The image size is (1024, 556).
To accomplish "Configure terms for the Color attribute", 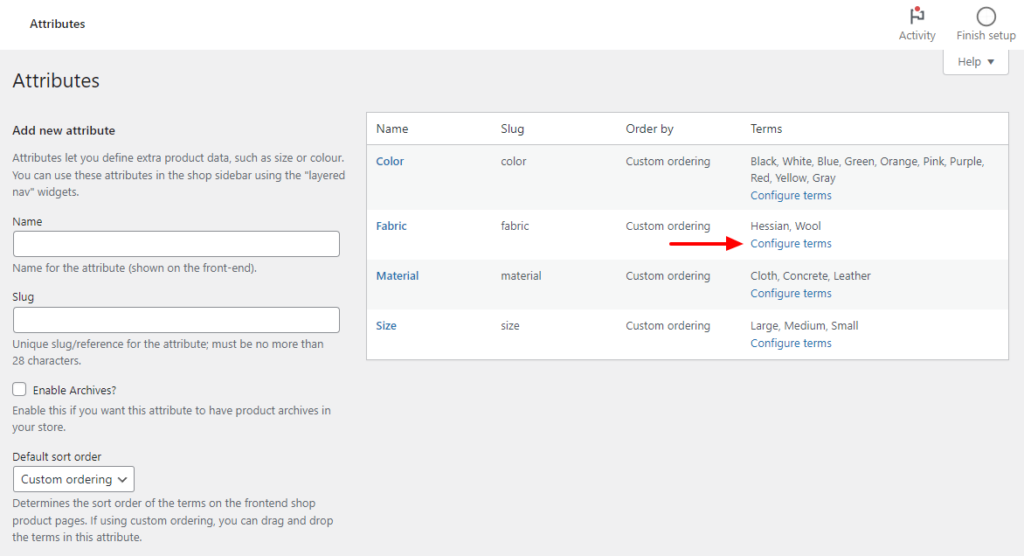I will click(x=791, y=195).
